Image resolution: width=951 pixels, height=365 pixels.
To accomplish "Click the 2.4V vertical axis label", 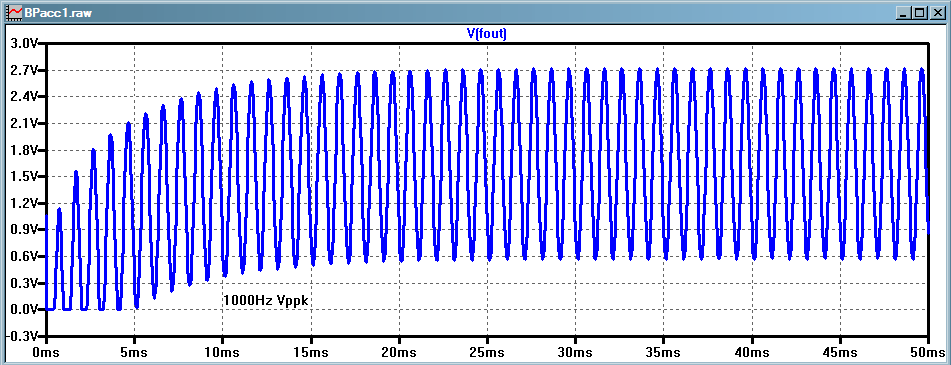I will pyautogui.click(x=23, y=96).
